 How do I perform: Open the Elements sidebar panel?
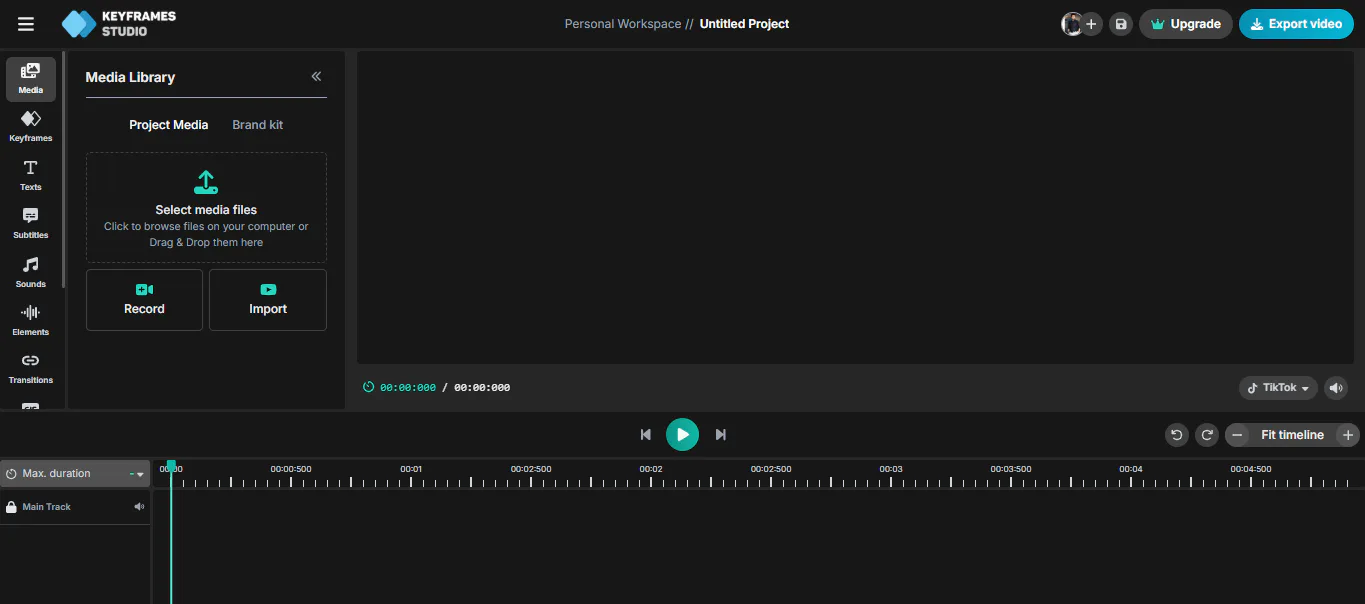[x=31, y=320]
